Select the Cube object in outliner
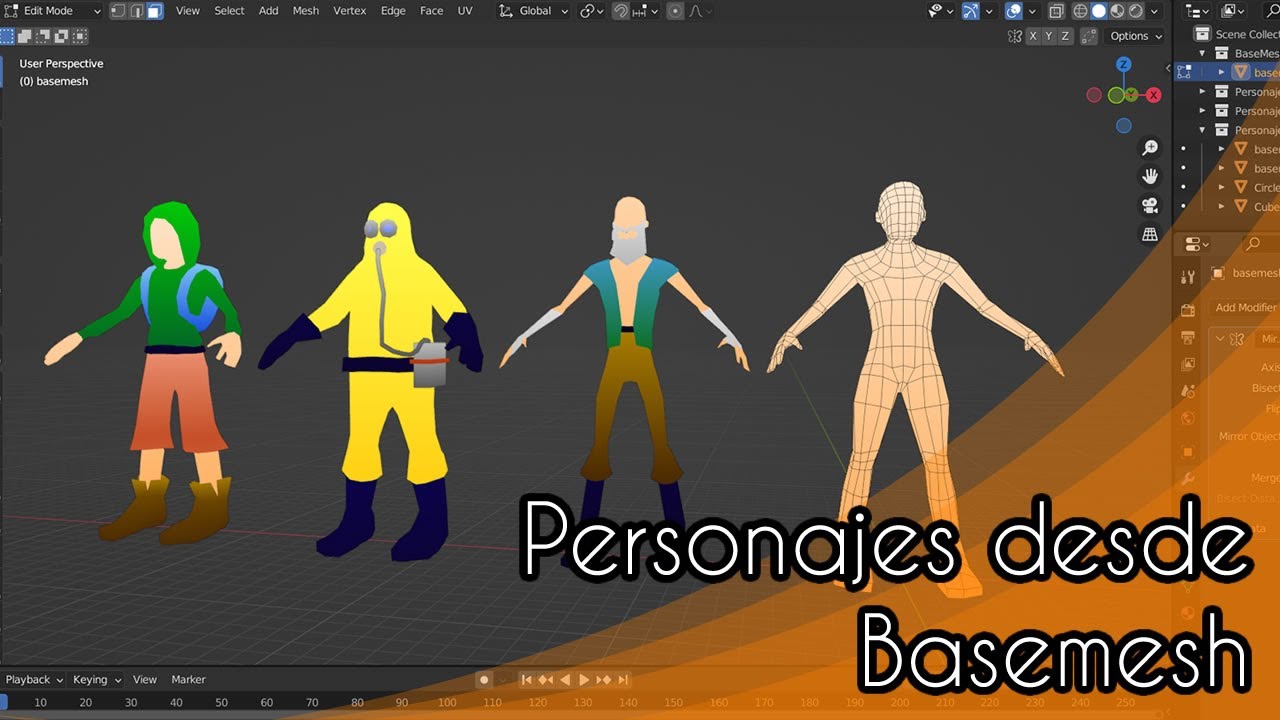Image resolution: width=1280 pixels, height=720 pixels. pyautogui.click(x=1265, y=207)
